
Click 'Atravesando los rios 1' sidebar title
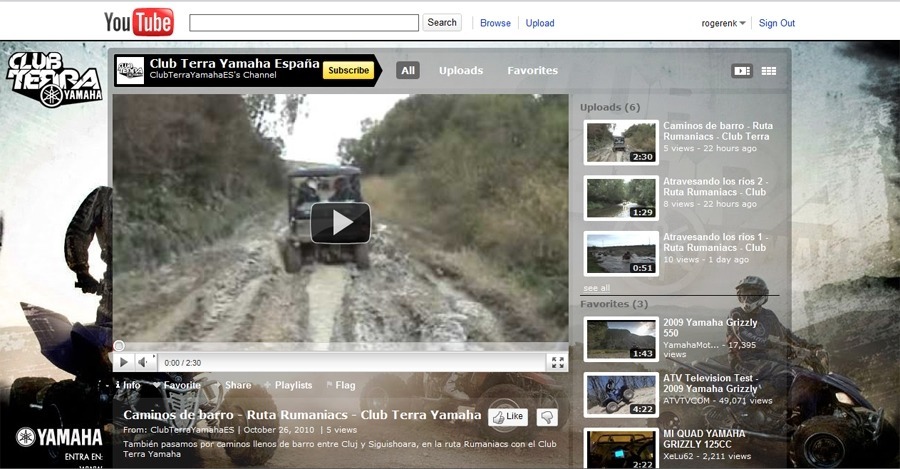[x=715, y=242]
